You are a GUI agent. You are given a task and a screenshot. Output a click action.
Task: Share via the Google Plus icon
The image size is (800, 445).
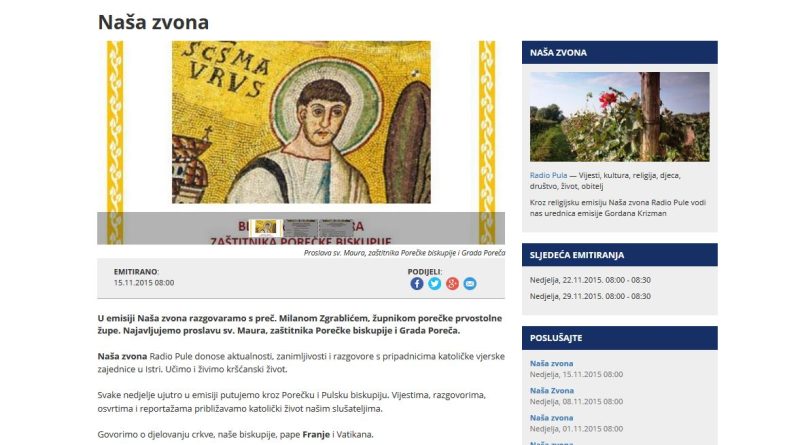(x=453, y=284)
